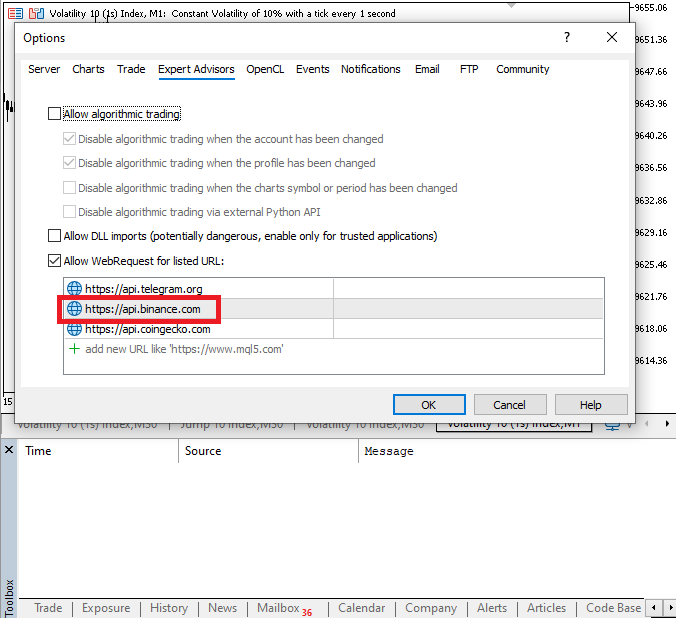Open the Toolbox Trade tab
Viewport: 676px width, 618px height.
[48, 608]
